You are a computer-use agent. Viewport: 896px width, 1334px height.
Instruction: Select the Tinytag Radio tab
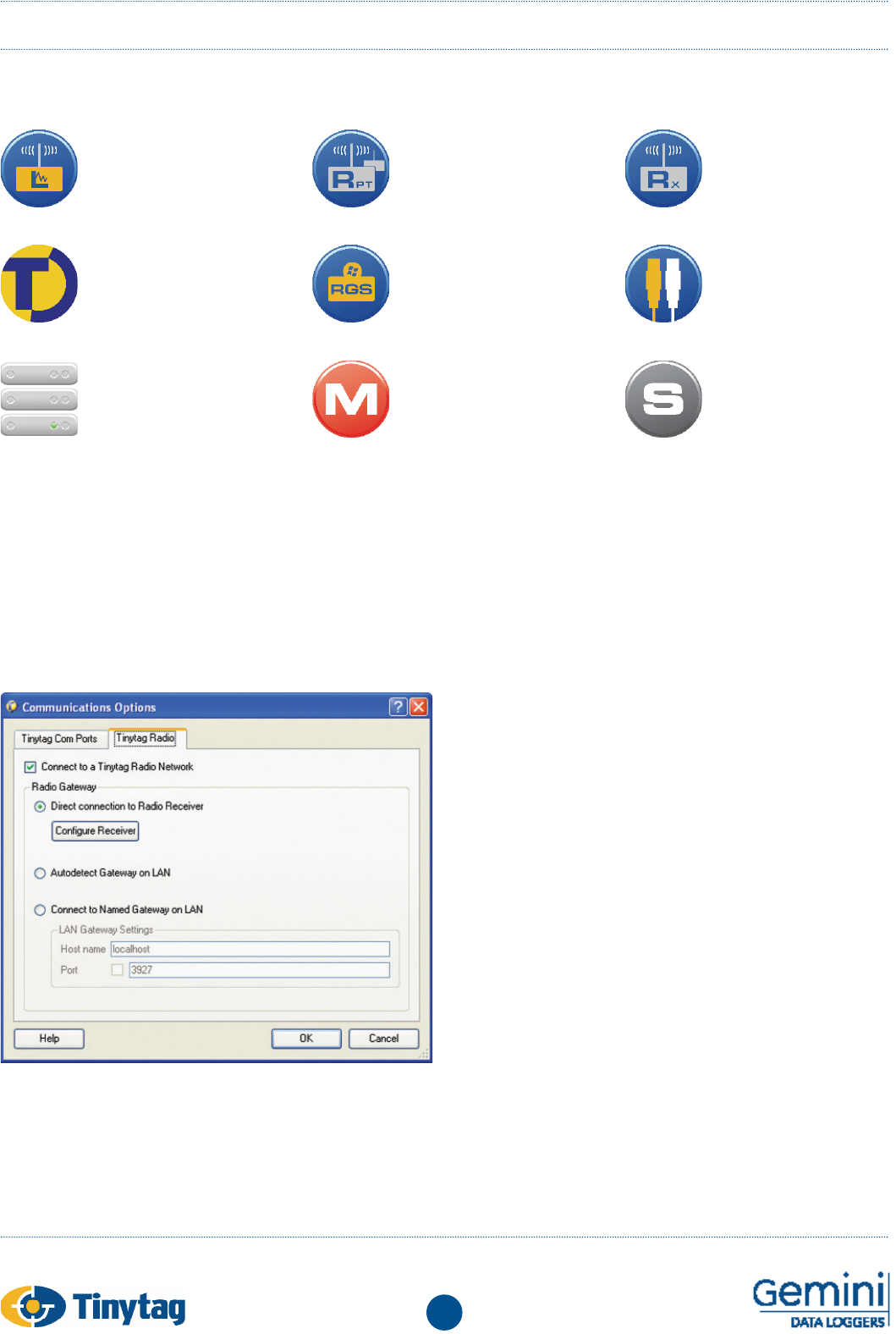point(146,738)
